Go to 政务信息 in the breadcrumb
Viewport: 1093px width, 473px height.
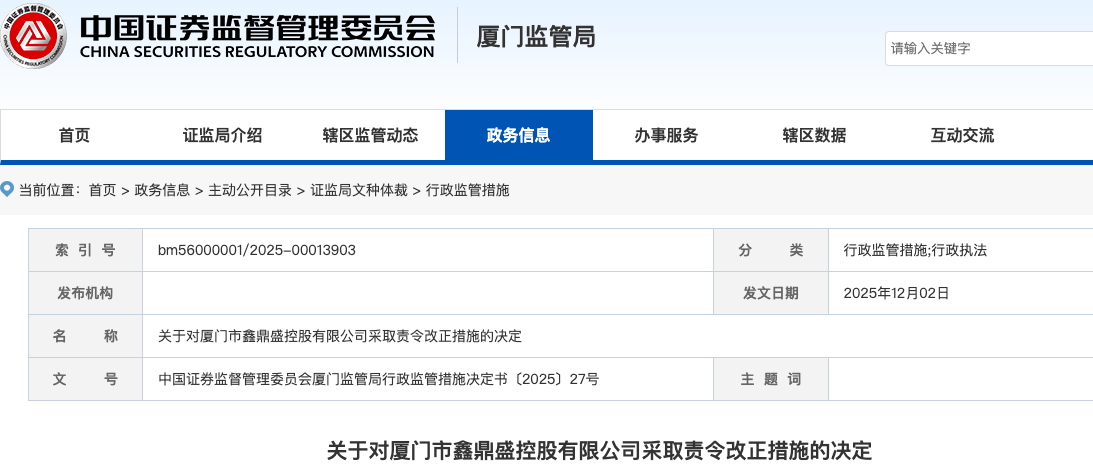pos(162,190)
